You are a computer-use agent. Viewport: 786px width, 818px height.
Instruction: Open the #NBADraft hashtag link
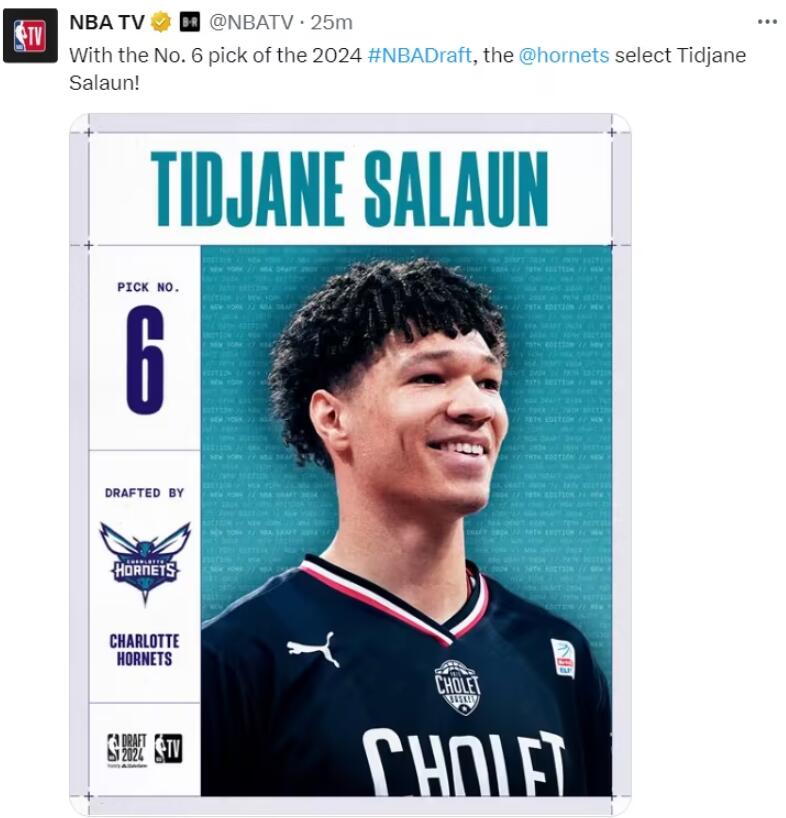click(419, 55)
